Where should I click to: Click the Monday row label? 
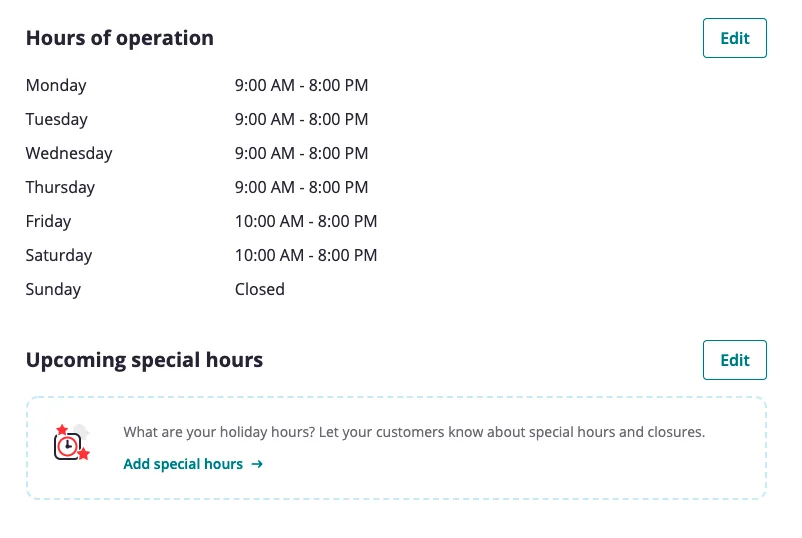(x=56, y=85)
